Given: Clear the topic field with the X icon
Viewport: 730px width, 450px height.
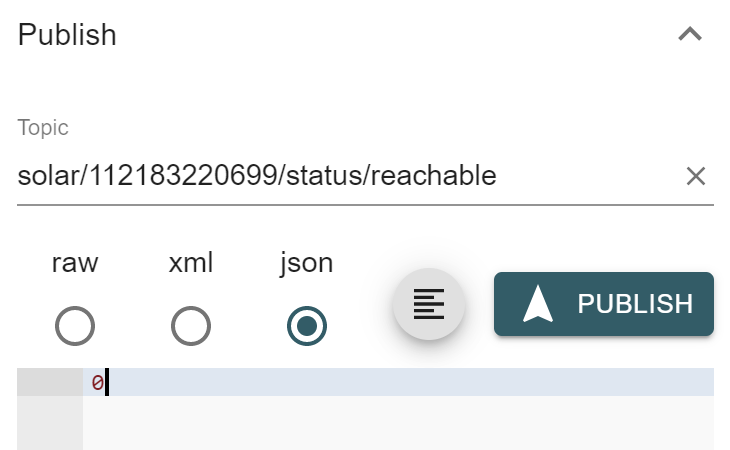Looking at the screenshot, I should point(696,176).
